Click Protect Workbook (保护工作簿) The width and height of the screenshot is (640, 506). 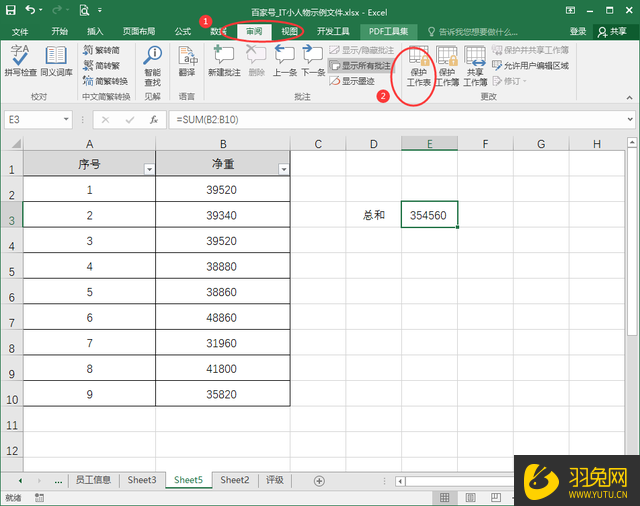[447, 66]
